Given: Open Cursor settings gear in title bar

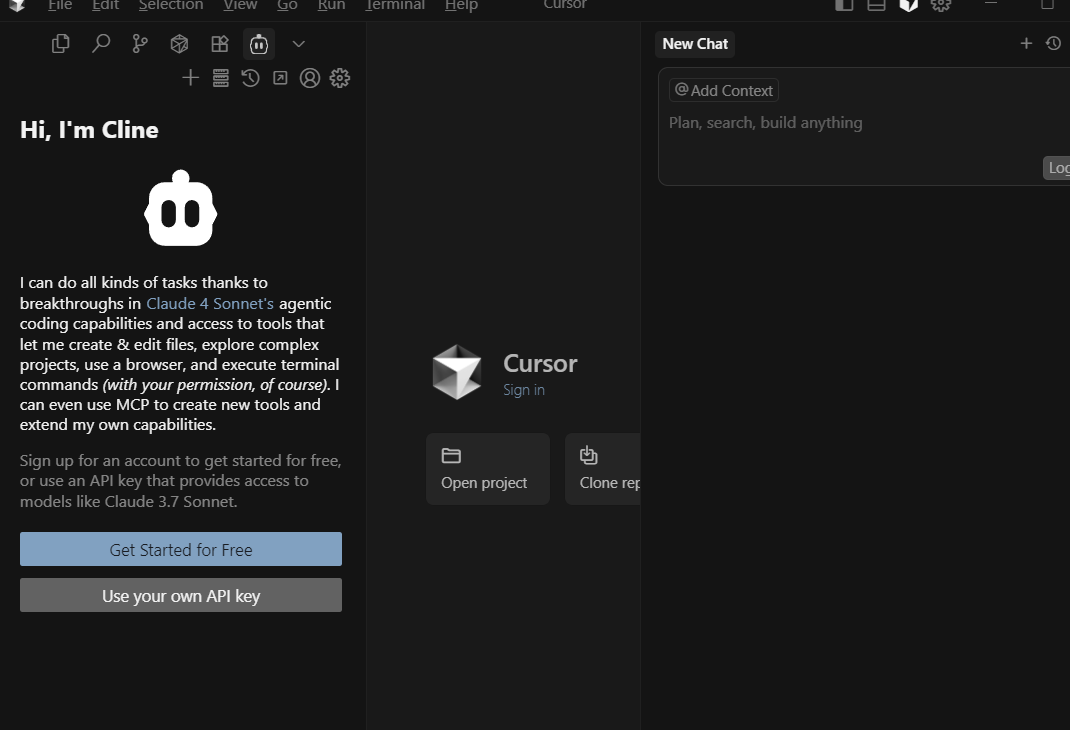Looking at the screenshot, I should pyautogui.click(x=941, y=5).
